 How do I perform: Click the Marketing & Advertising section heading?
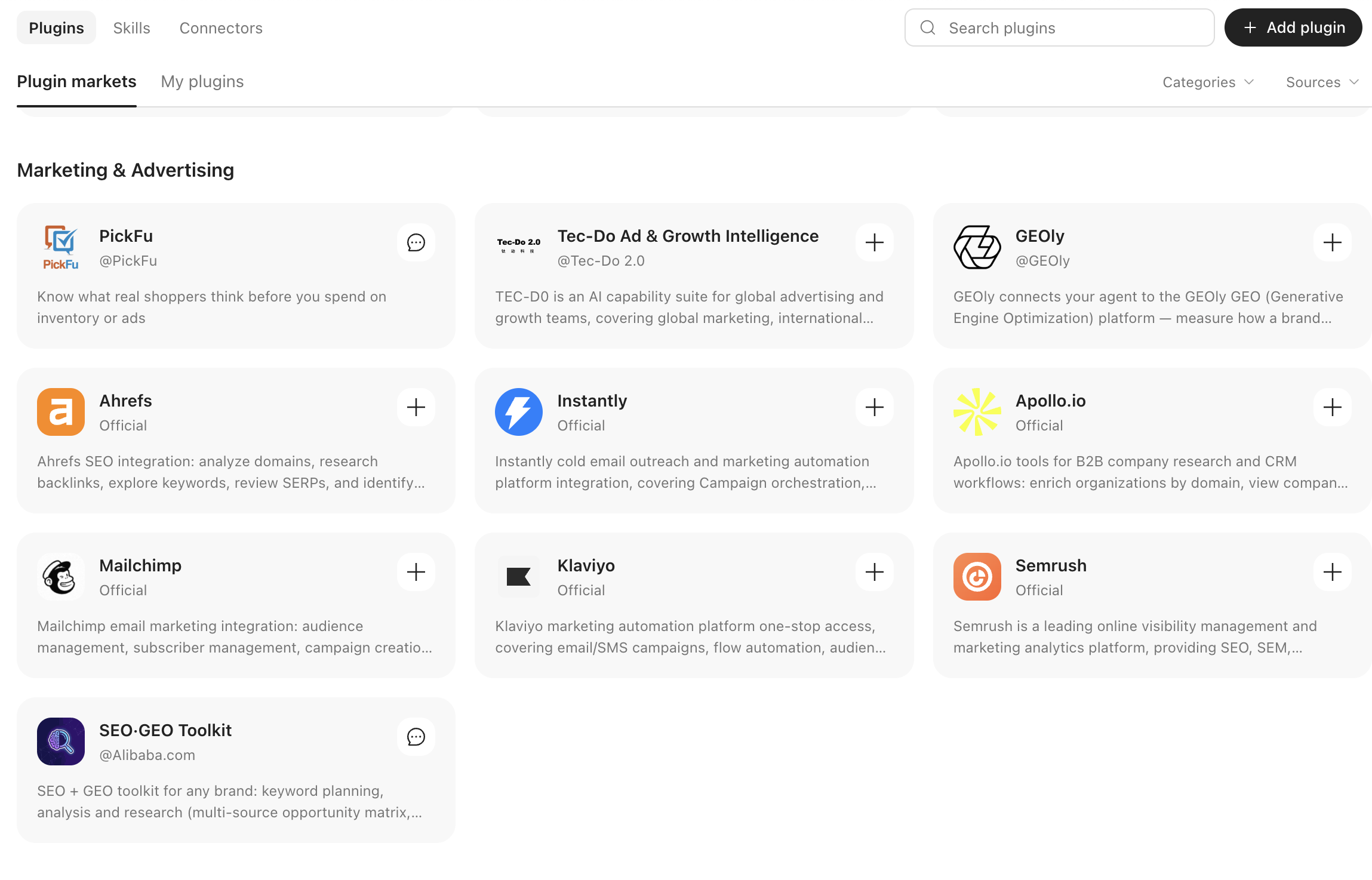[x=125, y=170]
